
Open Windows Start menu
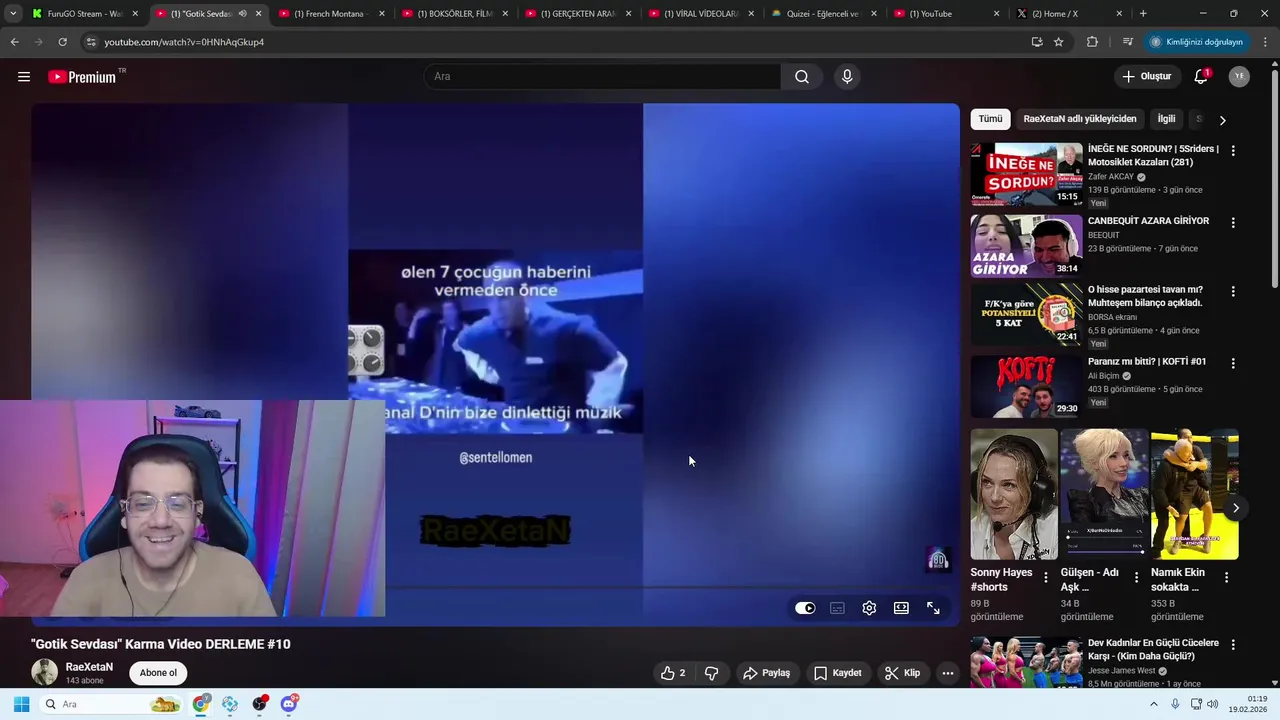click(21, 704)
